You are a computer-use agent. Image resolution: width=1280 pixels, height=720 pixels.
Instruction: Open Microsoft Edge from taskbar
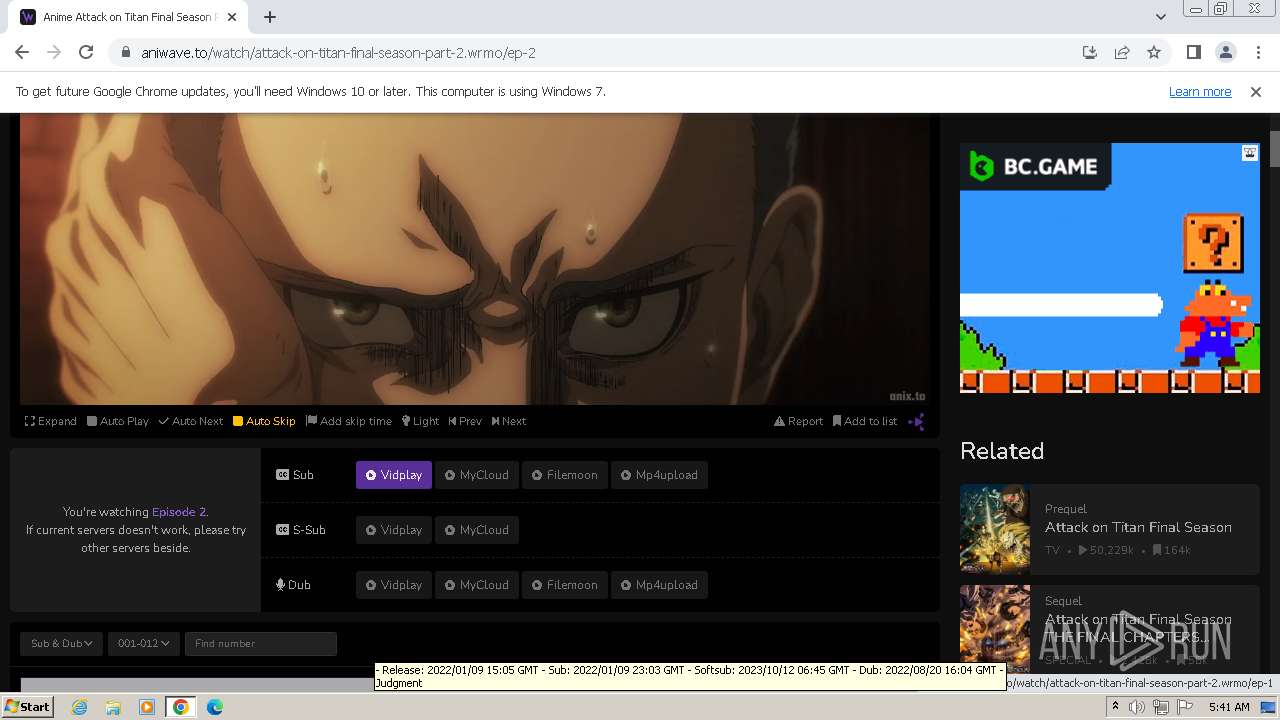(215, 707)
